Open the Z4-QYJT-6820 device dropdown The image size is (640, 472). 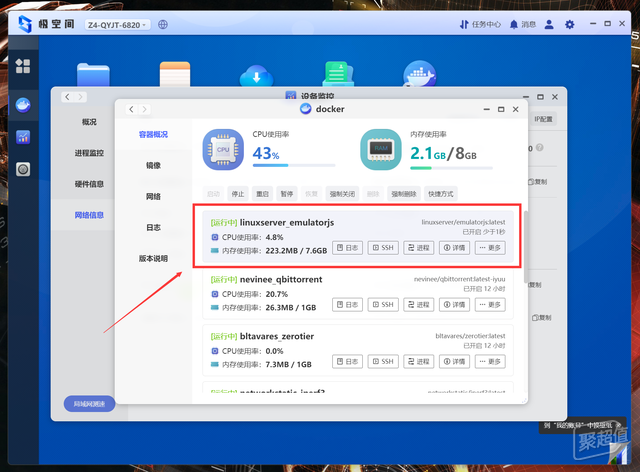click(118, 25)
